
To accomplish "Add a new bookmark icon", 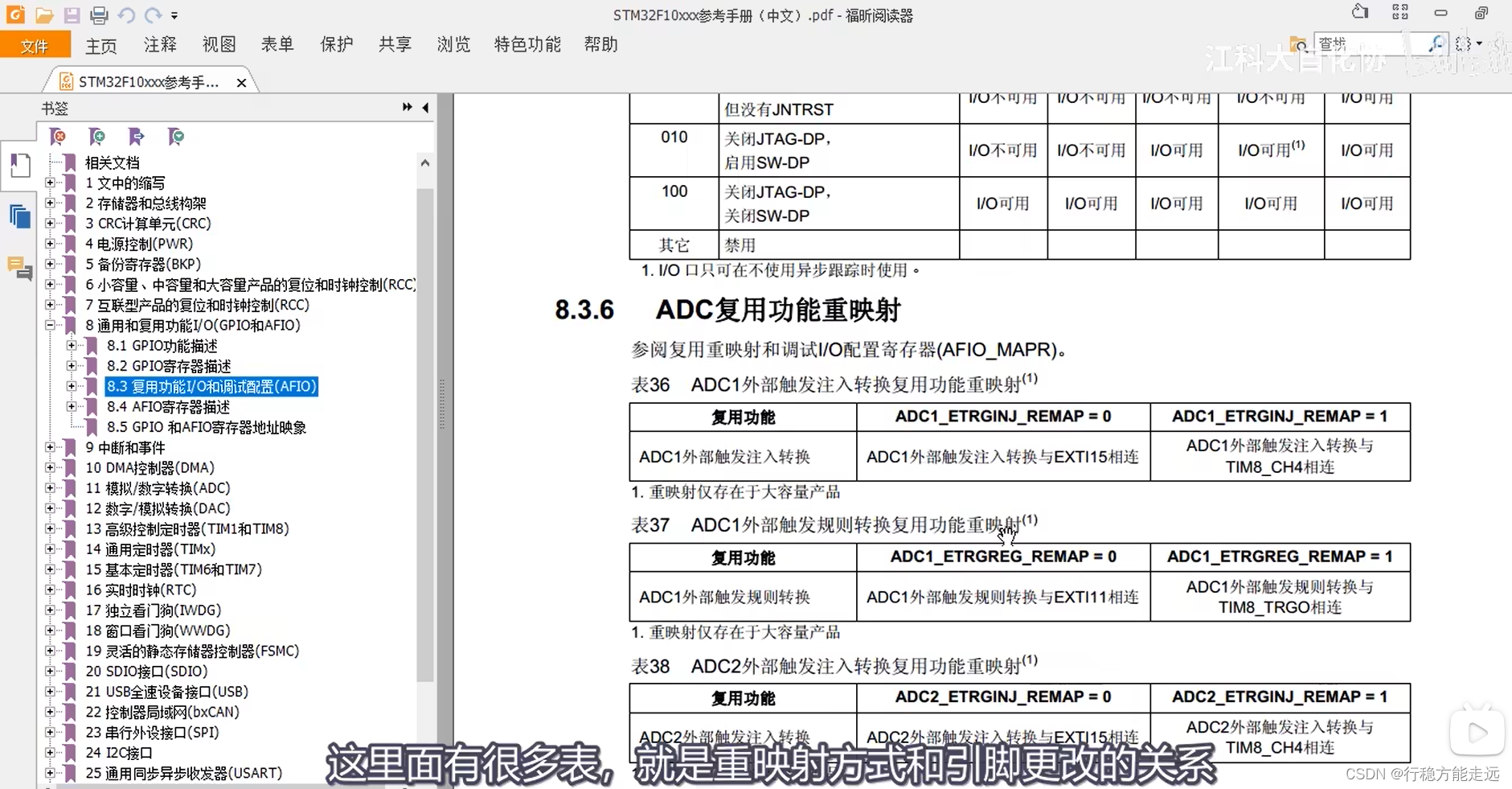I will [x=96, y=137].
